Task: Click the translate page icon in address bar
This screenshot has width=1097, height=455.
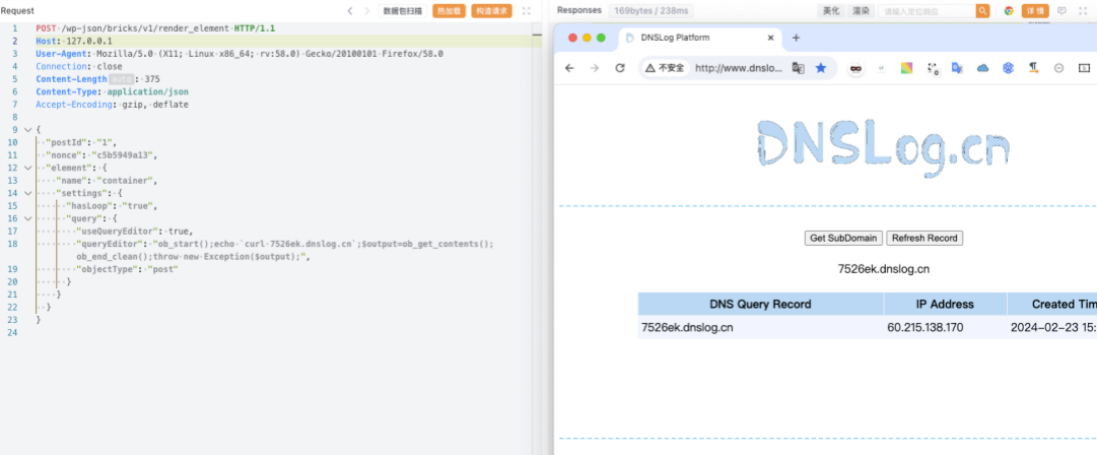Action: [798, 68]
